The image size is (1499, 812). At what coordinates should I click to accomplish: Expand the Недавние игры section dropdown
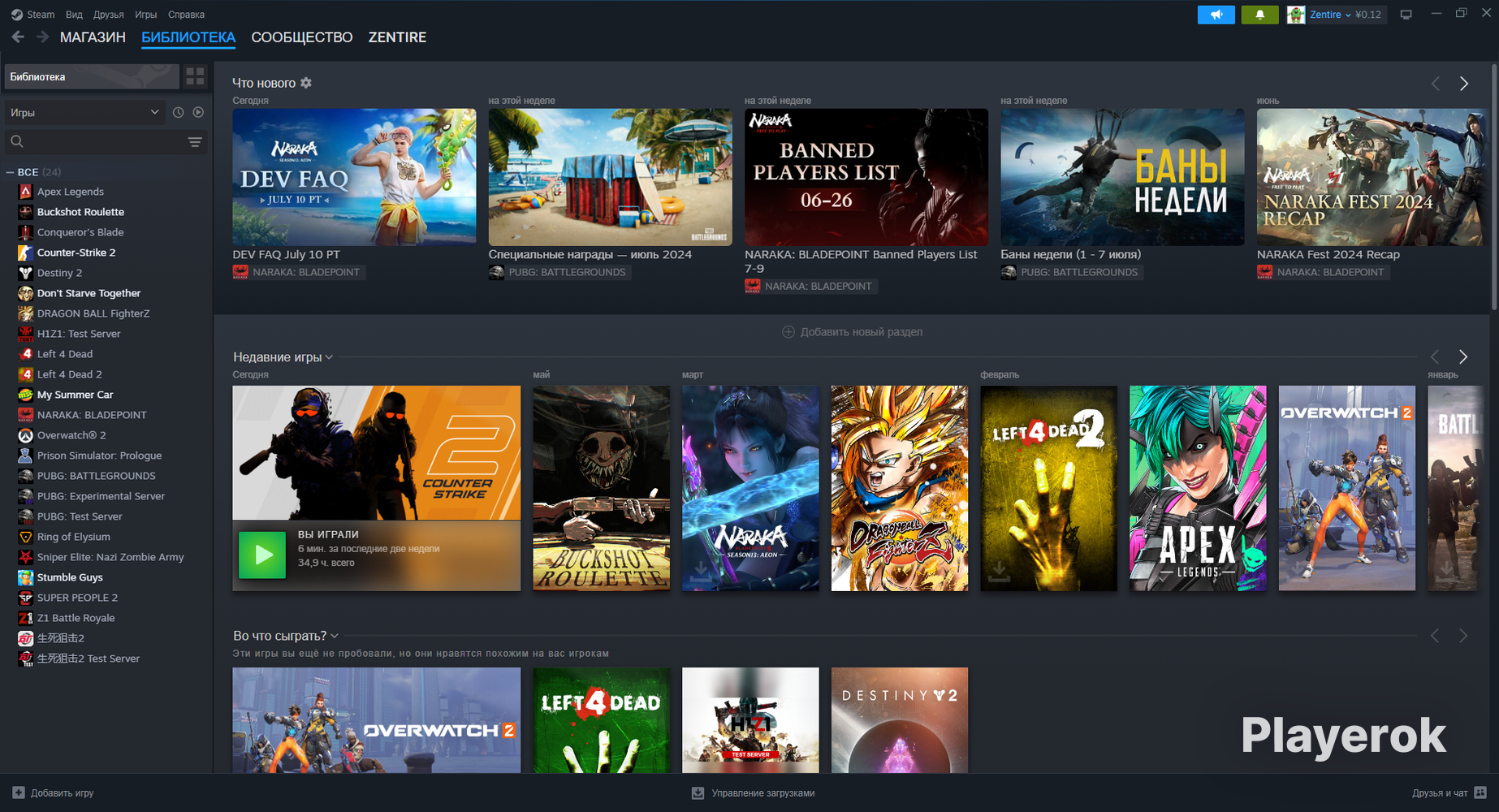pyautogui.click(x=329, y=357)
